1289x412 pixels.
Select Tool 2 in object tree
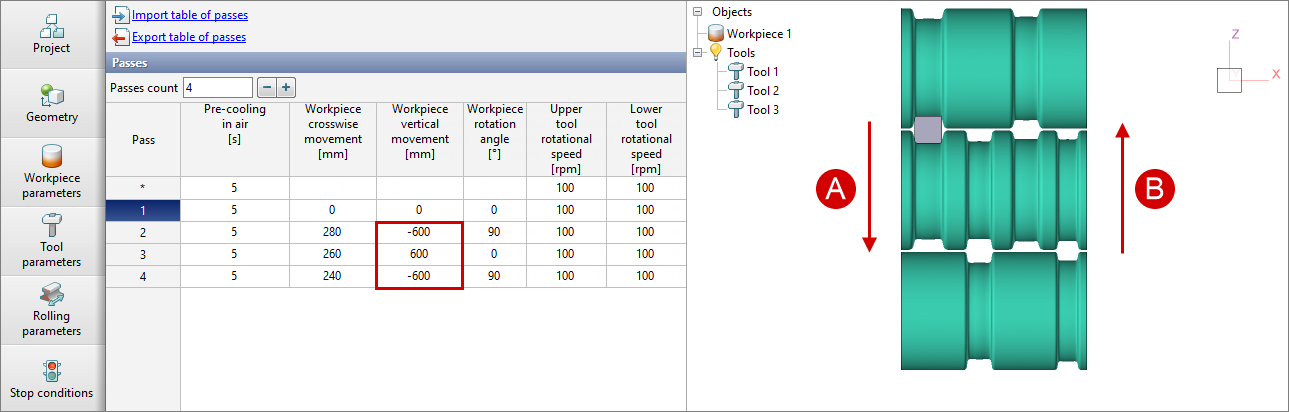pos(762,91)
